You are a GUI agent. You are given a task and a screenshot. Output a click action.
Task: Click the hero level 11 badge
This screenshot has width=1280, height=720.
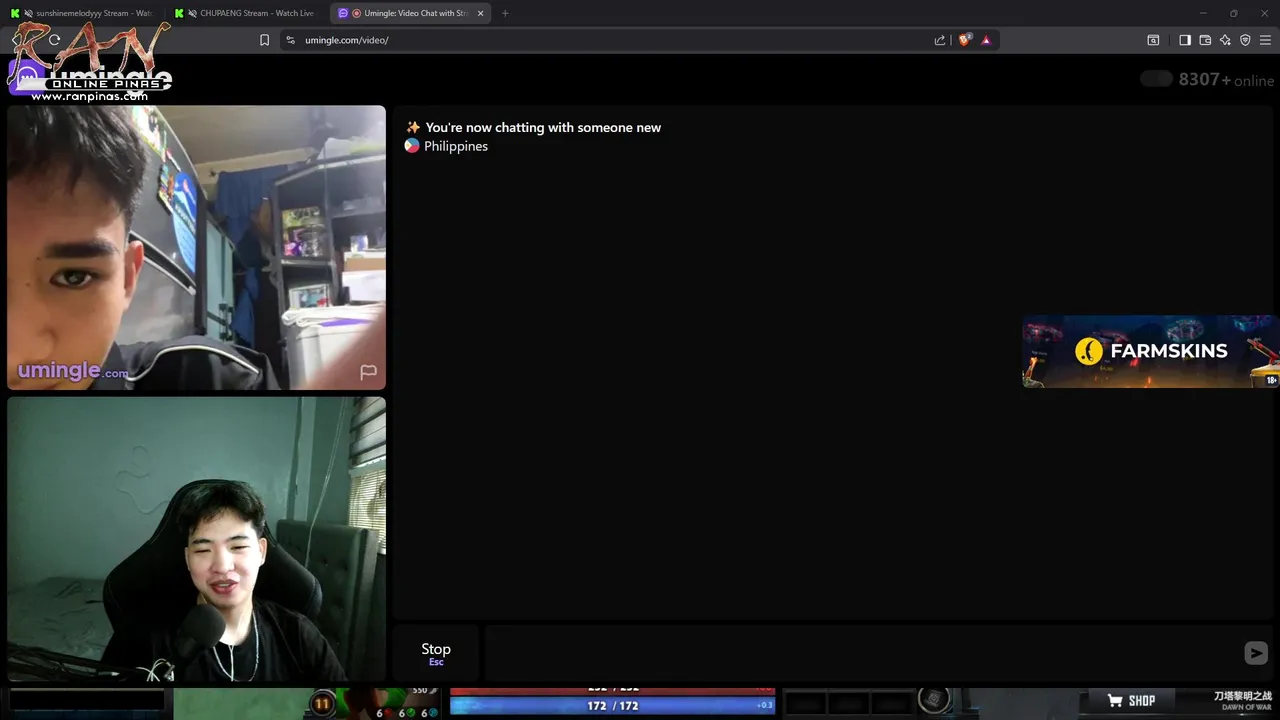pyautogui.click(x=322, y=704)
